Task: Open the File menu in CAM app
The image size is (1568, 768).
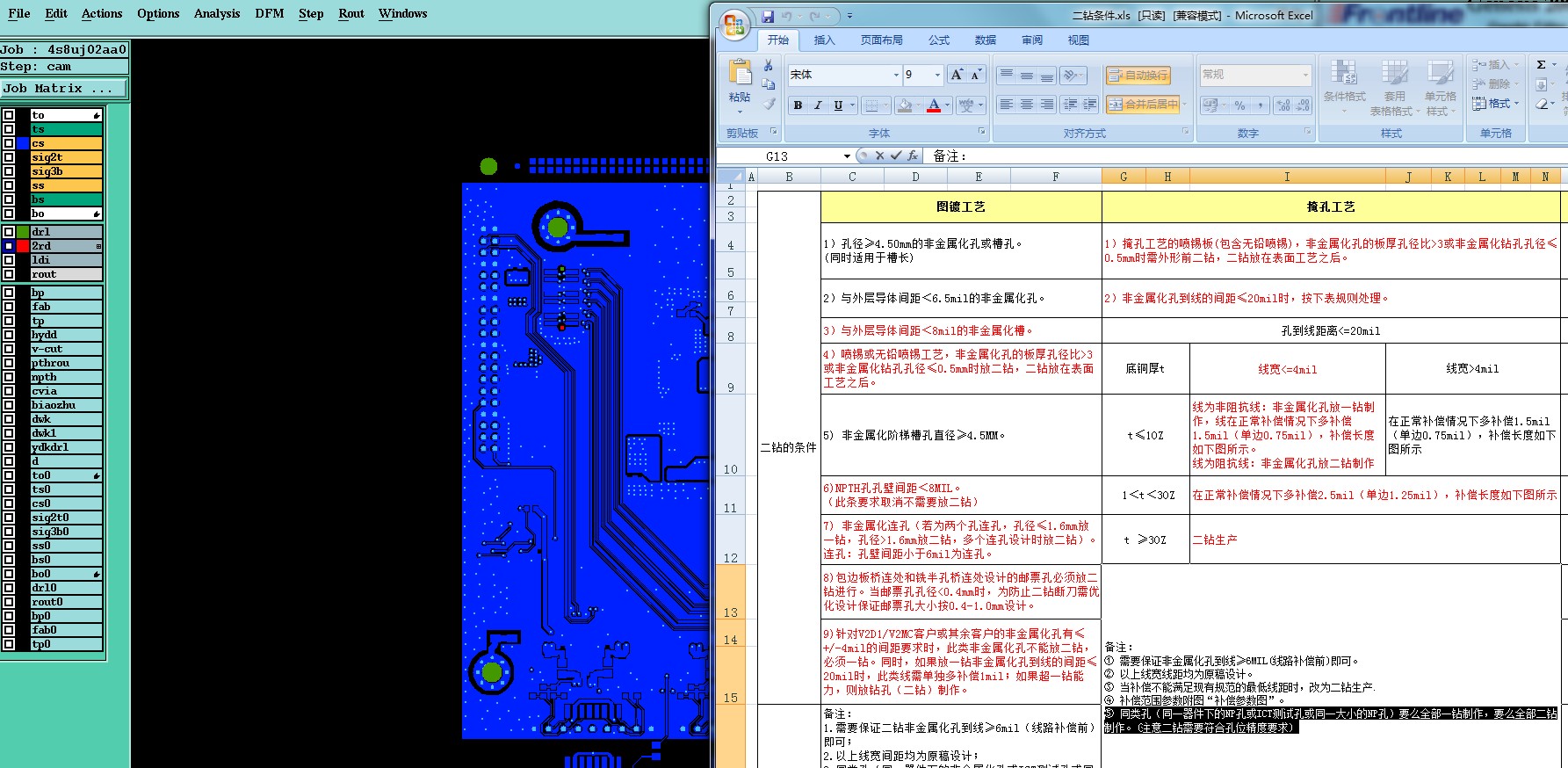Action: coord(18,13)
